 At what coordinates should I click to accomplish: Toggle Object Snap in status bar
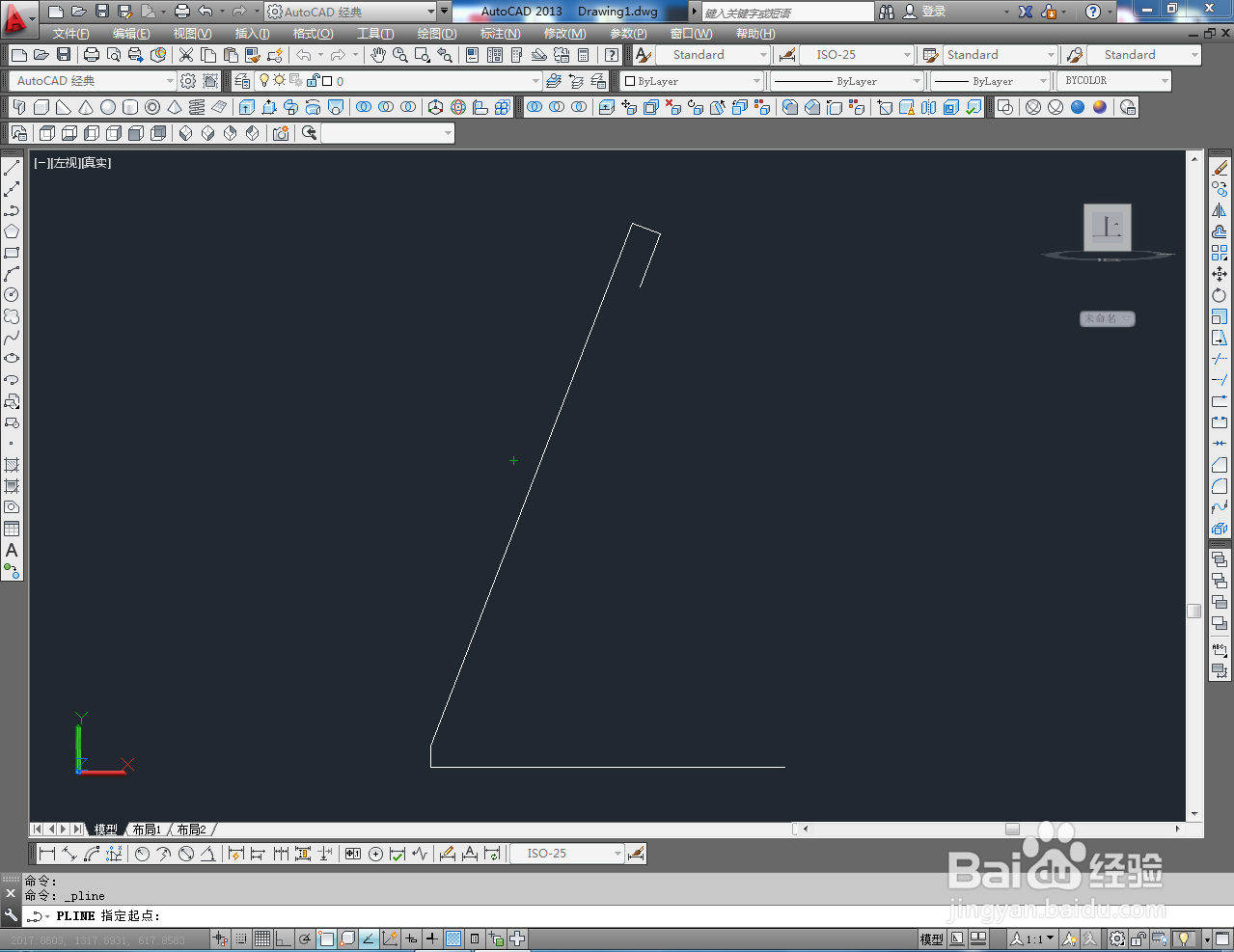click(x=326, y=938)
